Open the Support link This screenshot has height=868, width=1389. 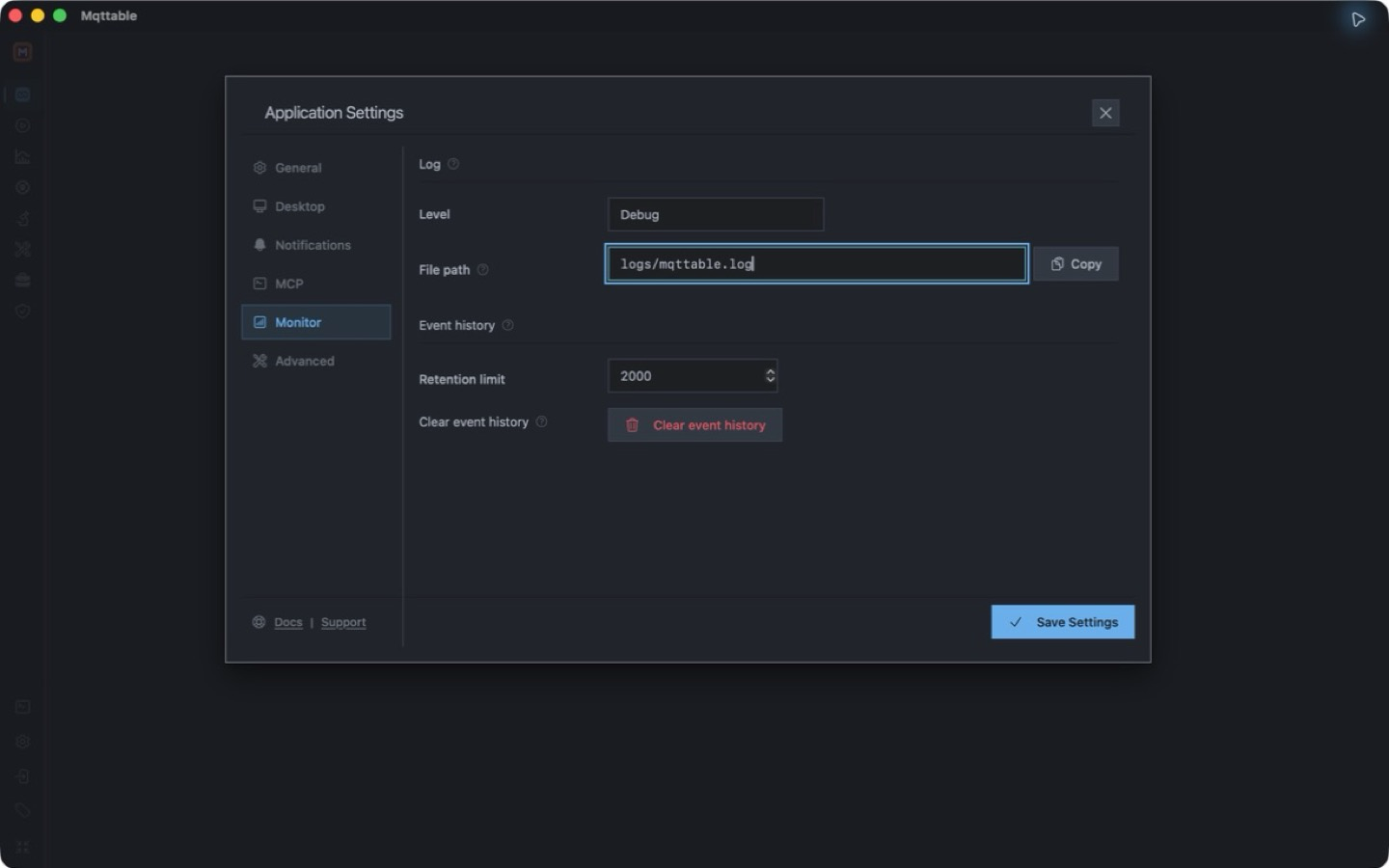coord(343,622)
